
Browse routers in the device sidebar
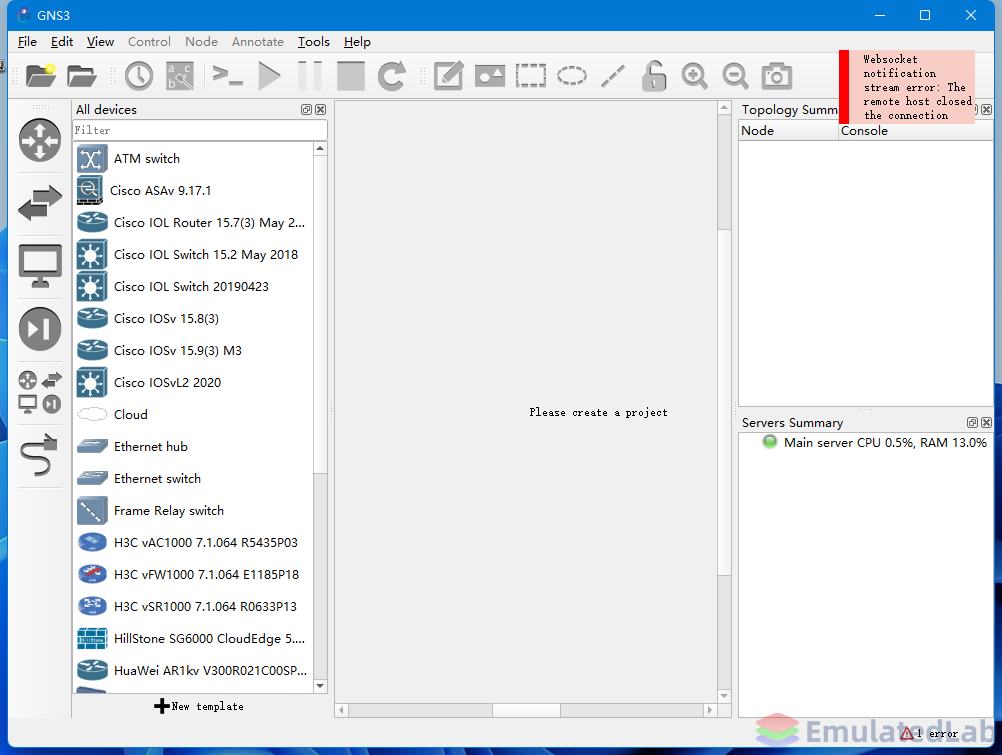(40, 140)
